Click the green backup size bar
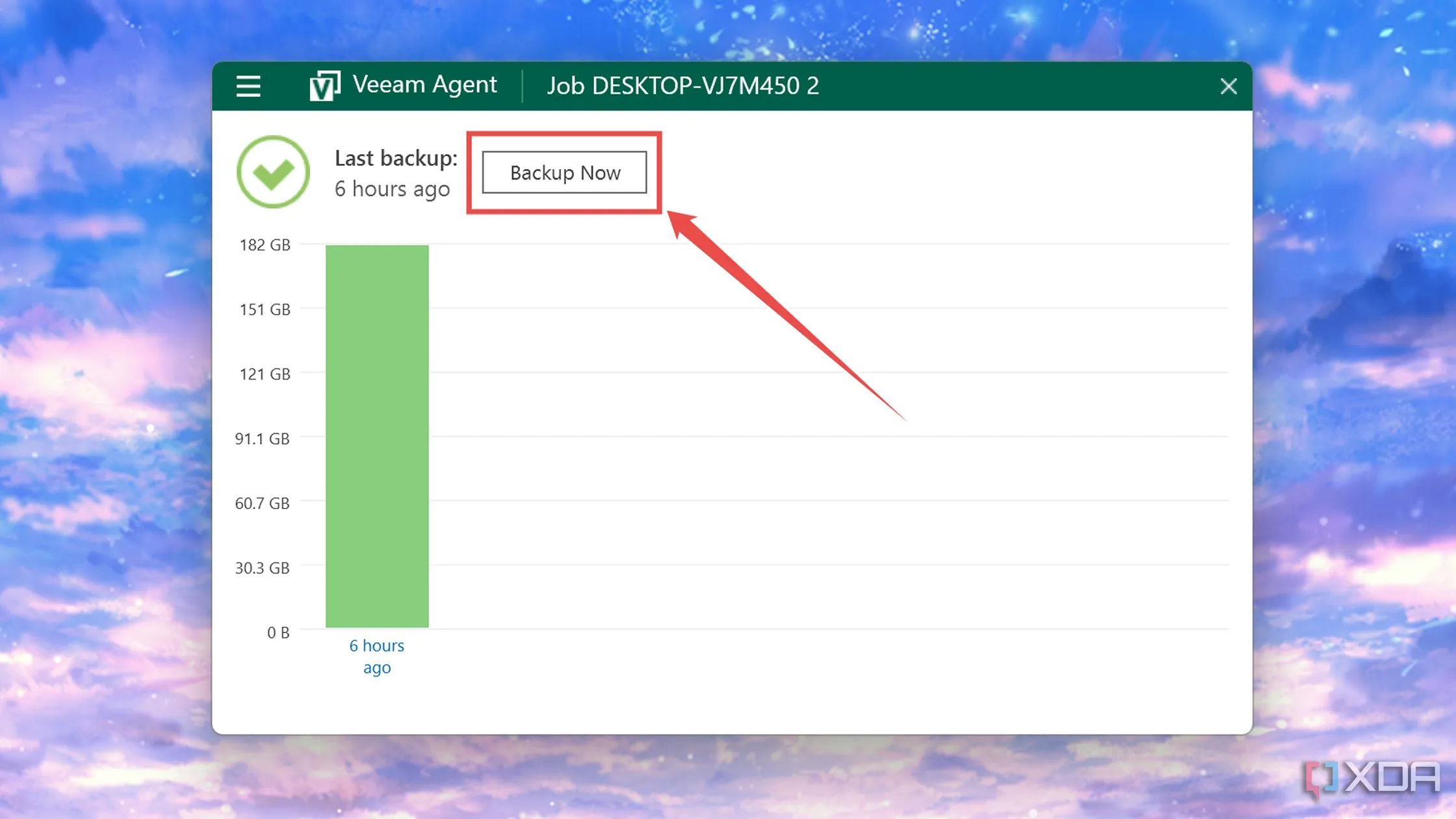This screenshot has width=1456, height=819. (377, 435)
